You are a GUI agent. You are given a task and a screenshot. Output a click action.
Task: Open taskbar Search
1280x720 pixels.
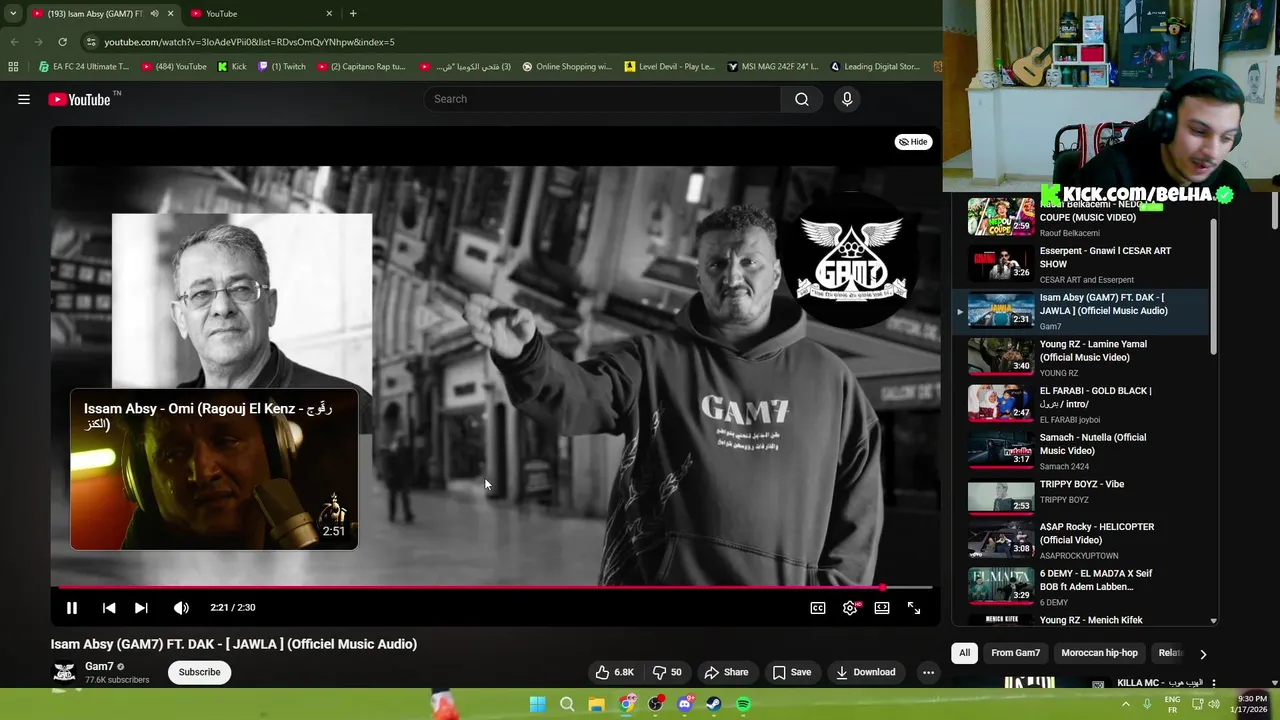(x=567, y=704)
